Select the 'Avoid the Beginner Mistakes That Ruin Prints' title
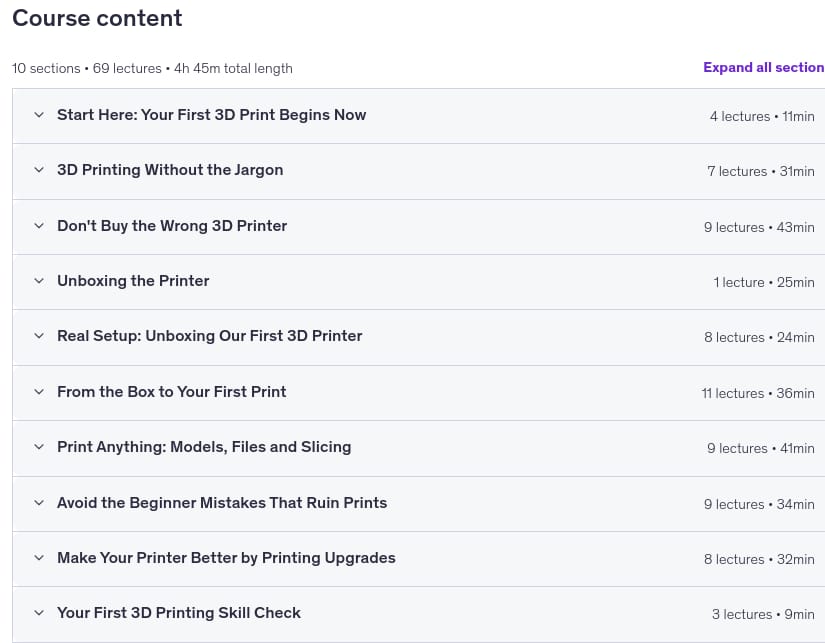Image resolution: width=825 pixels, height=643 pixels. (222, 503)
